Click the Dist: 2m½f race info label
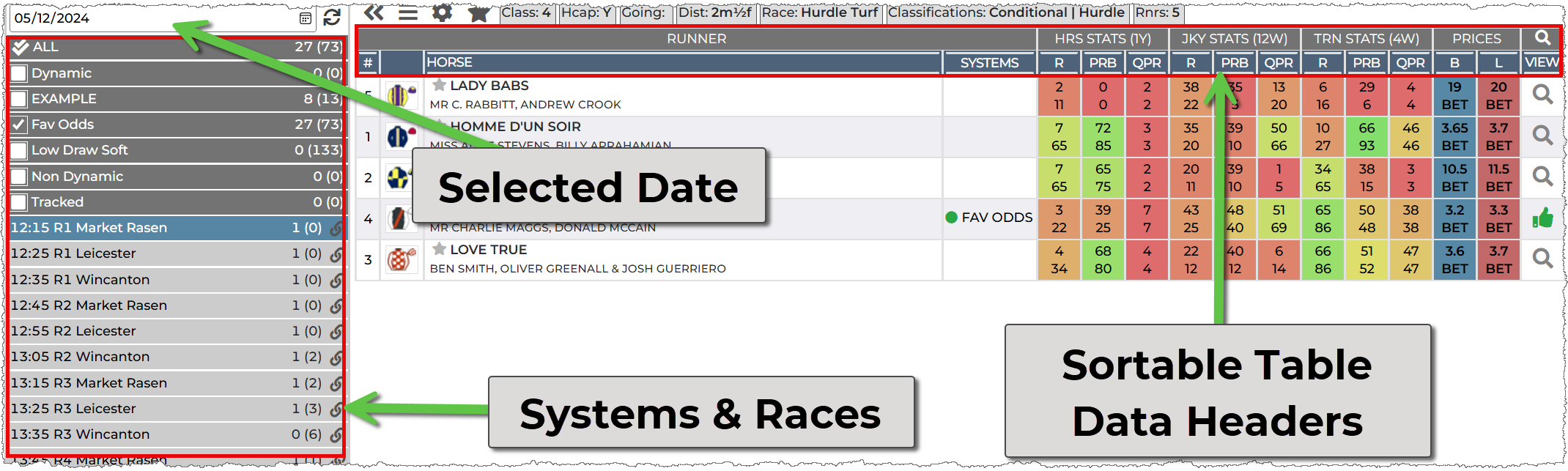1568x471 pixels. [715, 12]
